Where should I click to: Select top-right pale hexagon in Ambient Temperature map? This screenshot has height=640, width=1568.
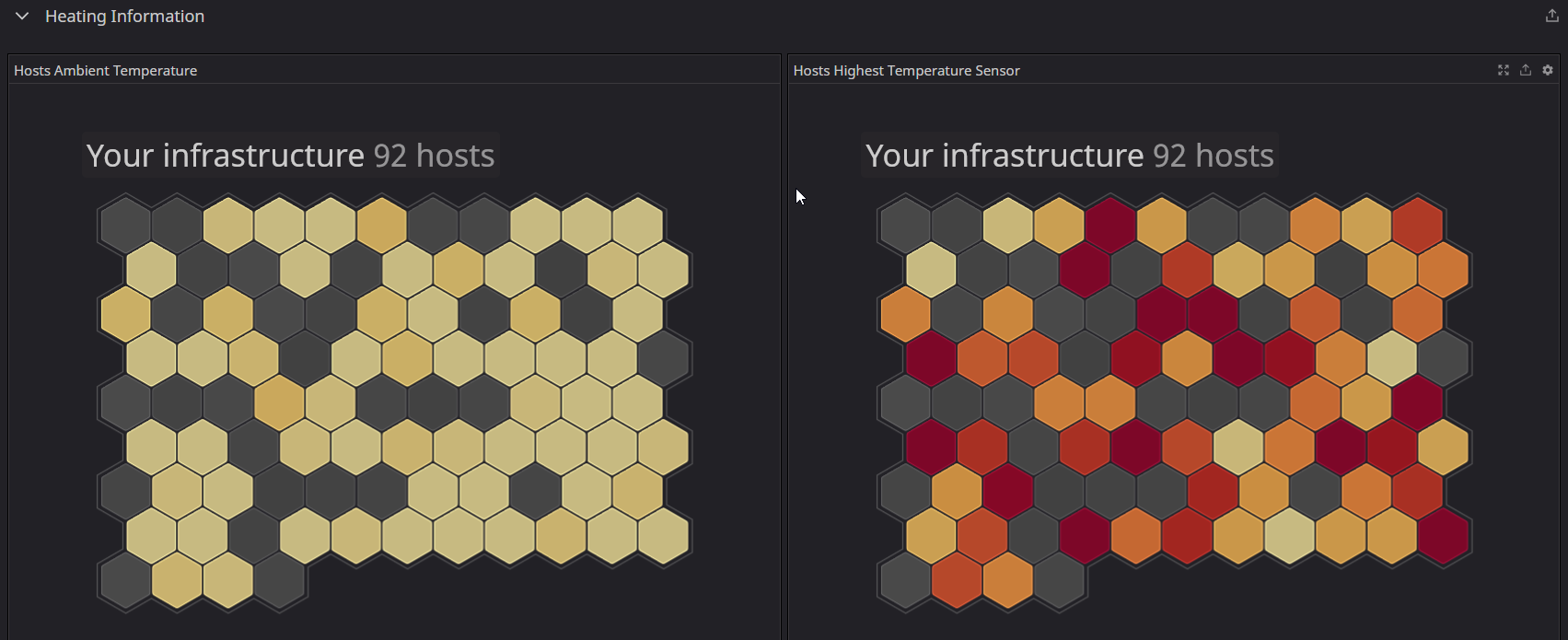(x=637, y=226)
